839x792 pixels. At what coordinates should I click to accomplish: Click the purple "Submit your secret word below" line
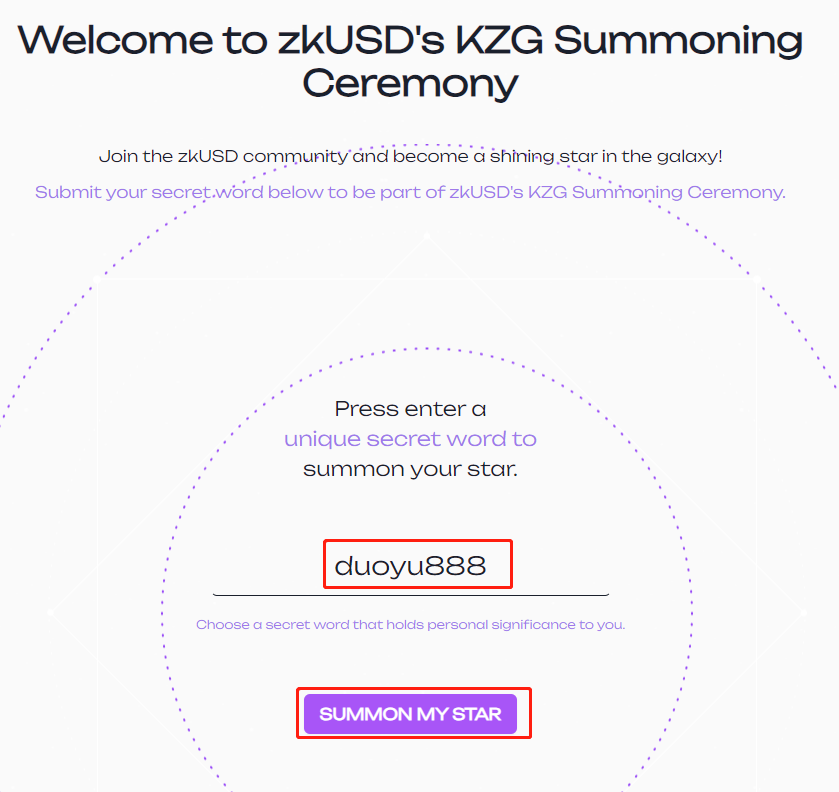click(x=410, y=192)
